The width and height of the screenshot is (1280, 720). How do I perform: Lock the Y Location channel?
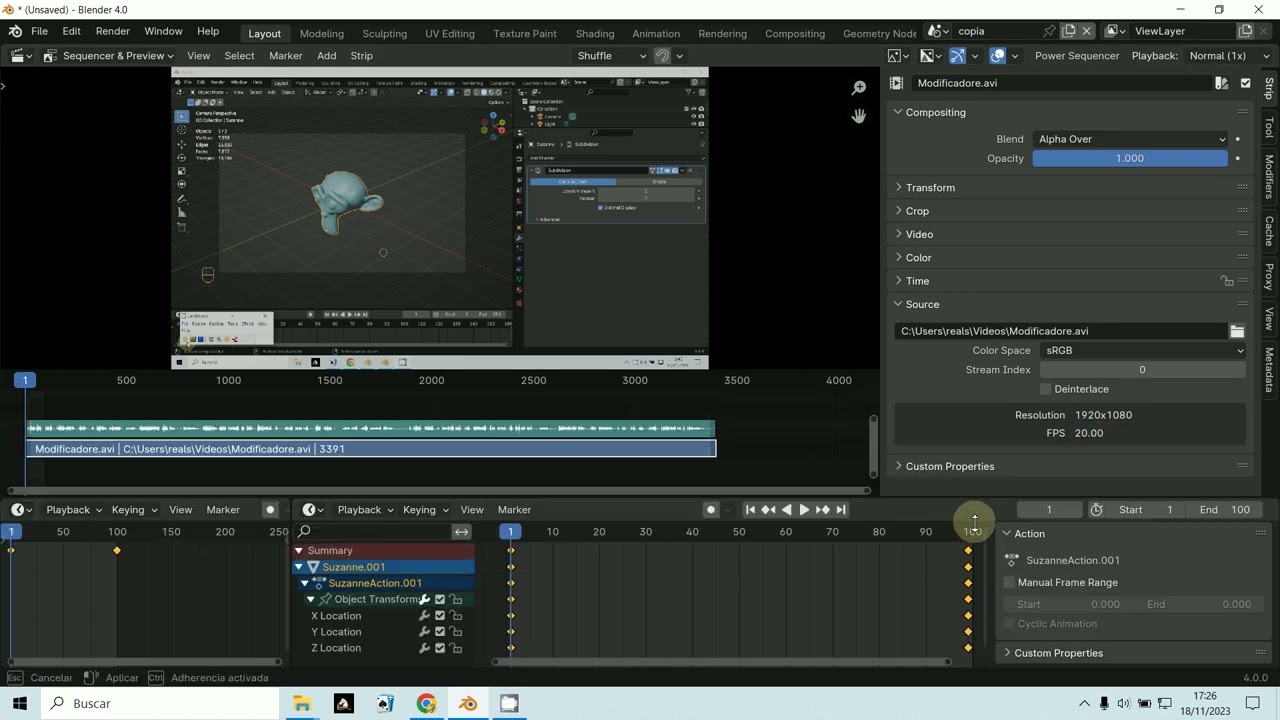coord(456,632)
